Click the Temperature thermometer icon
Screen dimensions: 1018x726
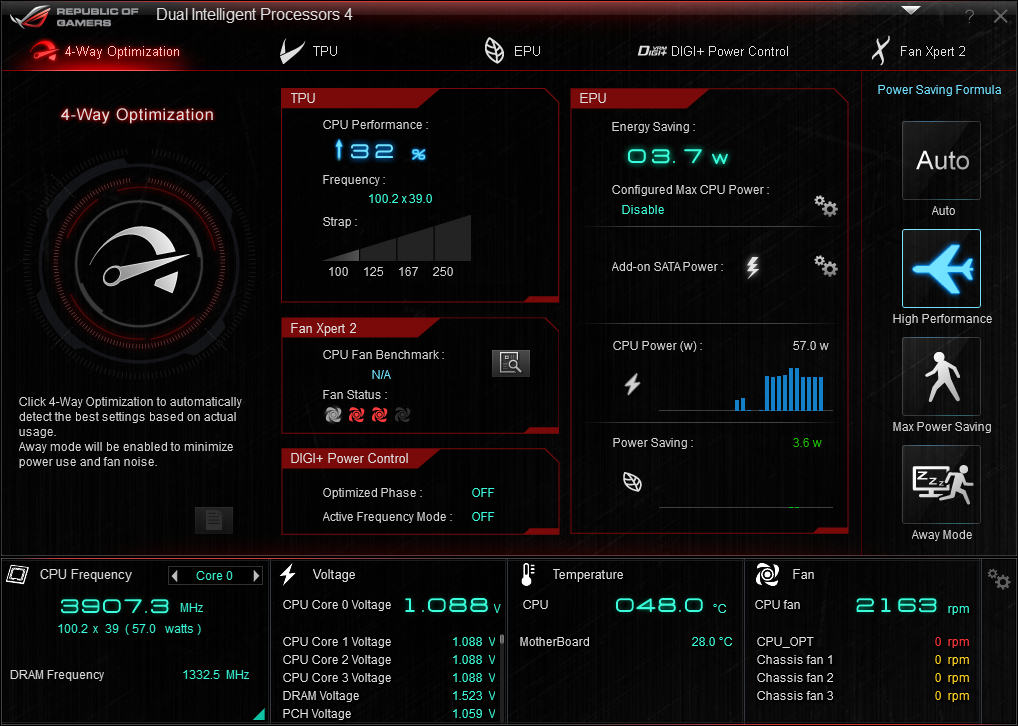(x=528, y=574)
